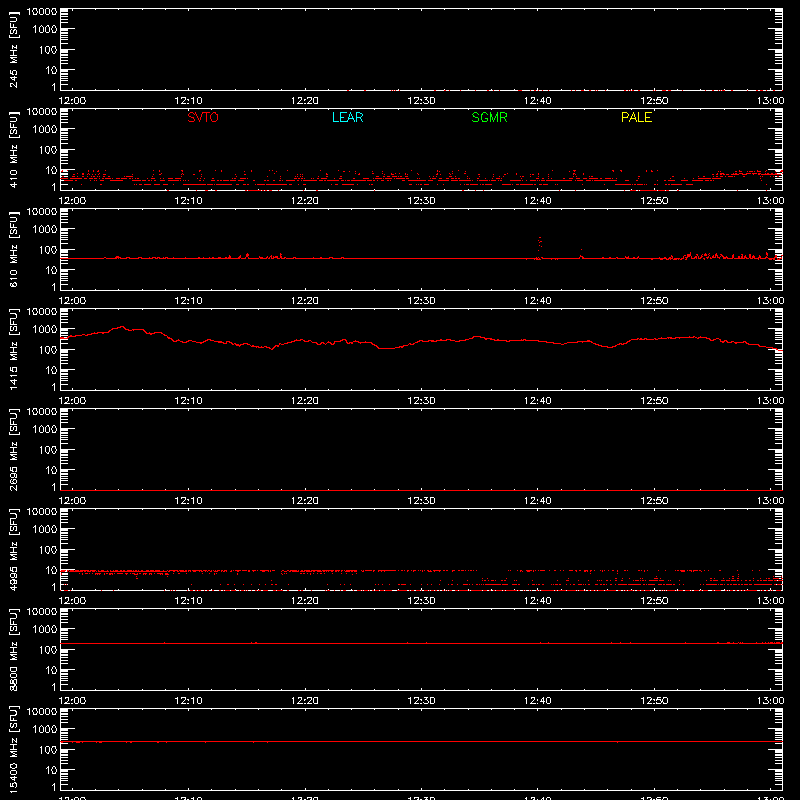The image size is (800, 800).
Task: Select the 8800 MHz [SFU] axis title
Action: point(13,649)
